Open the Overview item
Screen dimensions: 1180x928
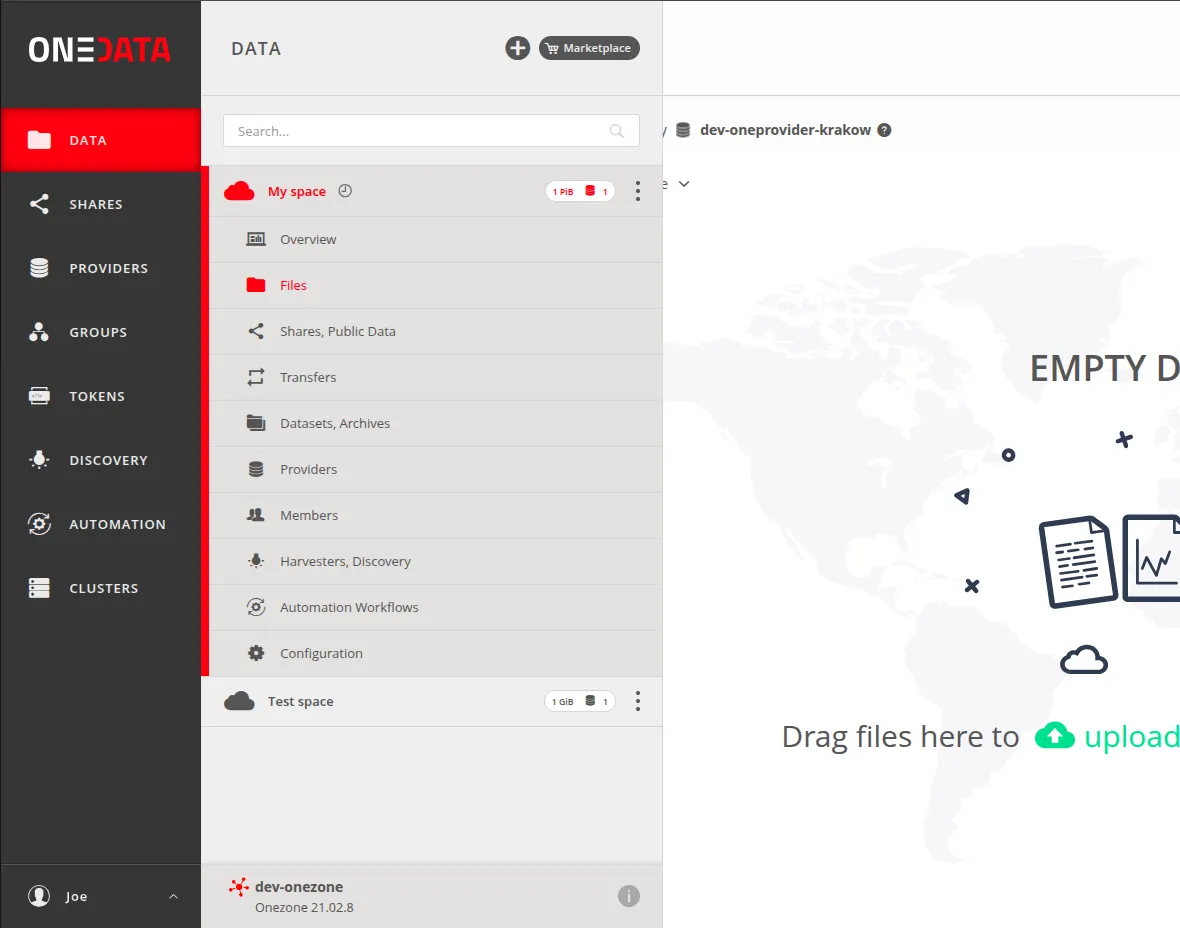pyautogui.click(x=436, y=239)
